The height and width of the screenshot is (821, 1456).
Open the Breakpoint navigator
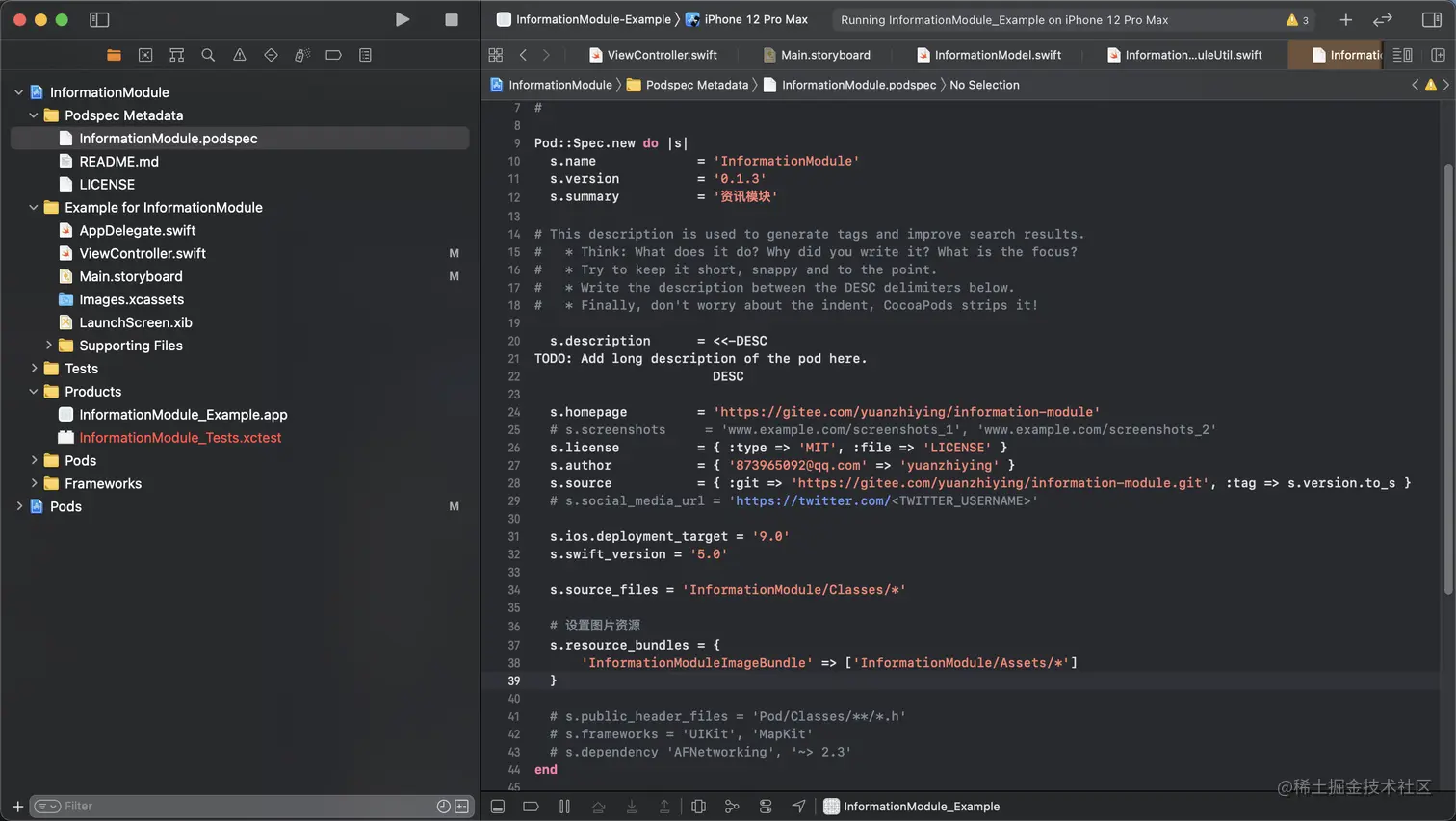coord(333,55)
